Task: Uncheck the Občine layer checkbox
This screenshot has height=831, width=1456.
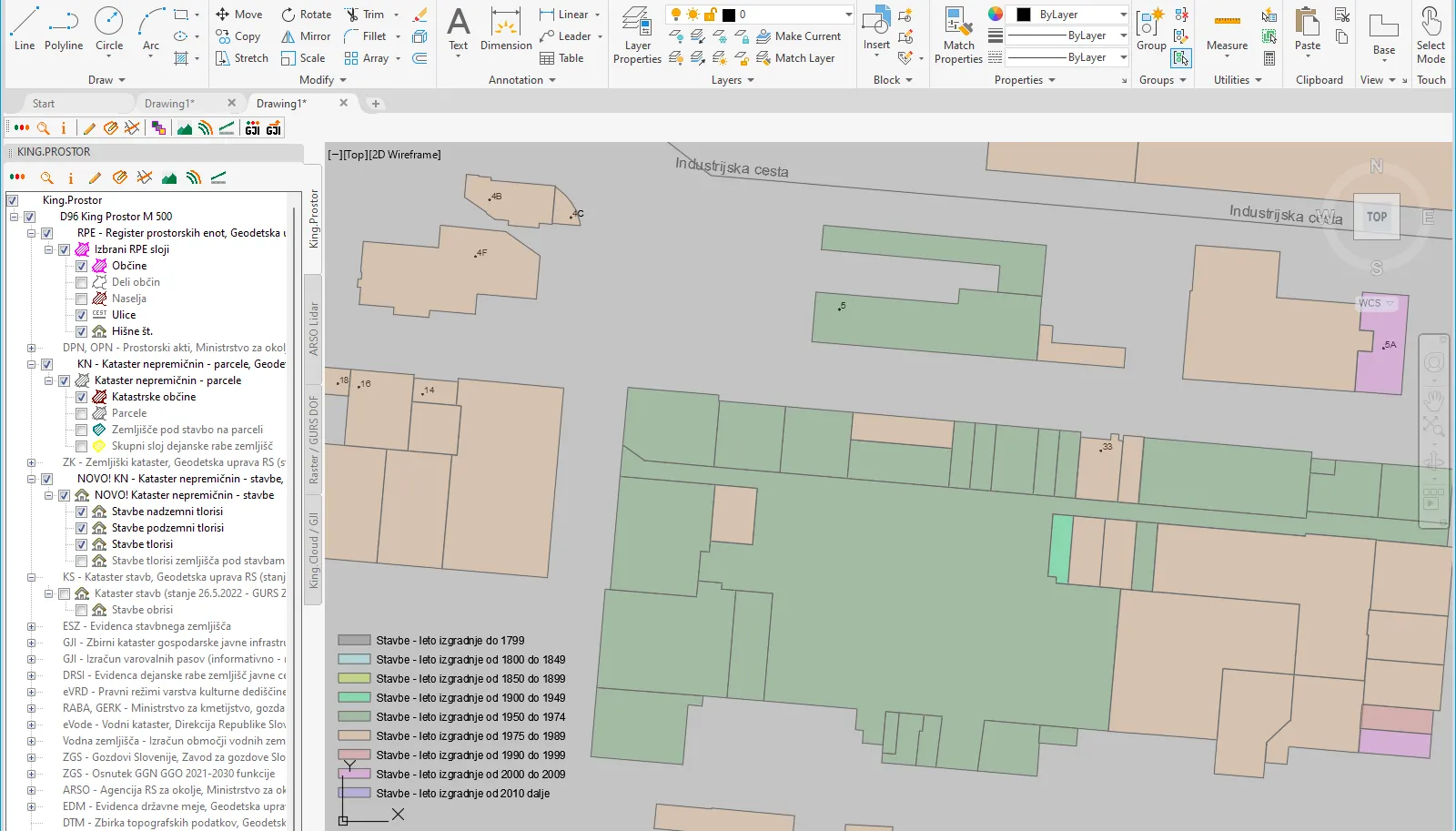Action: [x=81, y=266]
